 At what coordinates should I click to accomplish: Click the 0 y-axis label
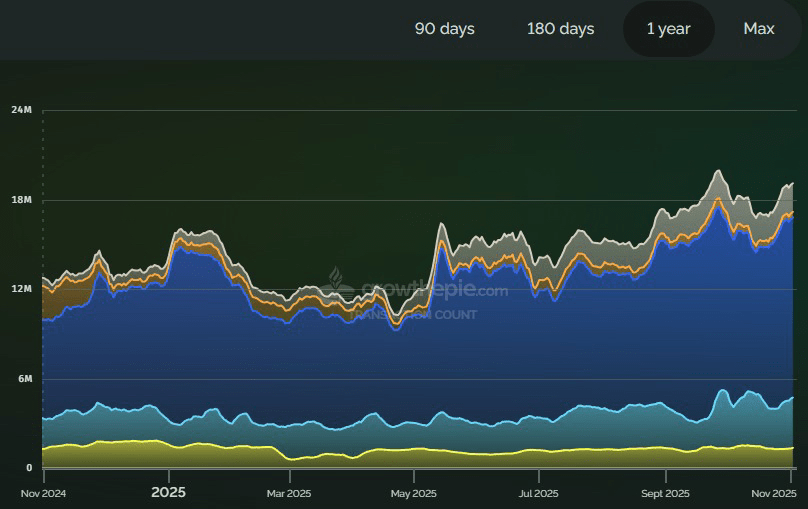pos(29,468)
